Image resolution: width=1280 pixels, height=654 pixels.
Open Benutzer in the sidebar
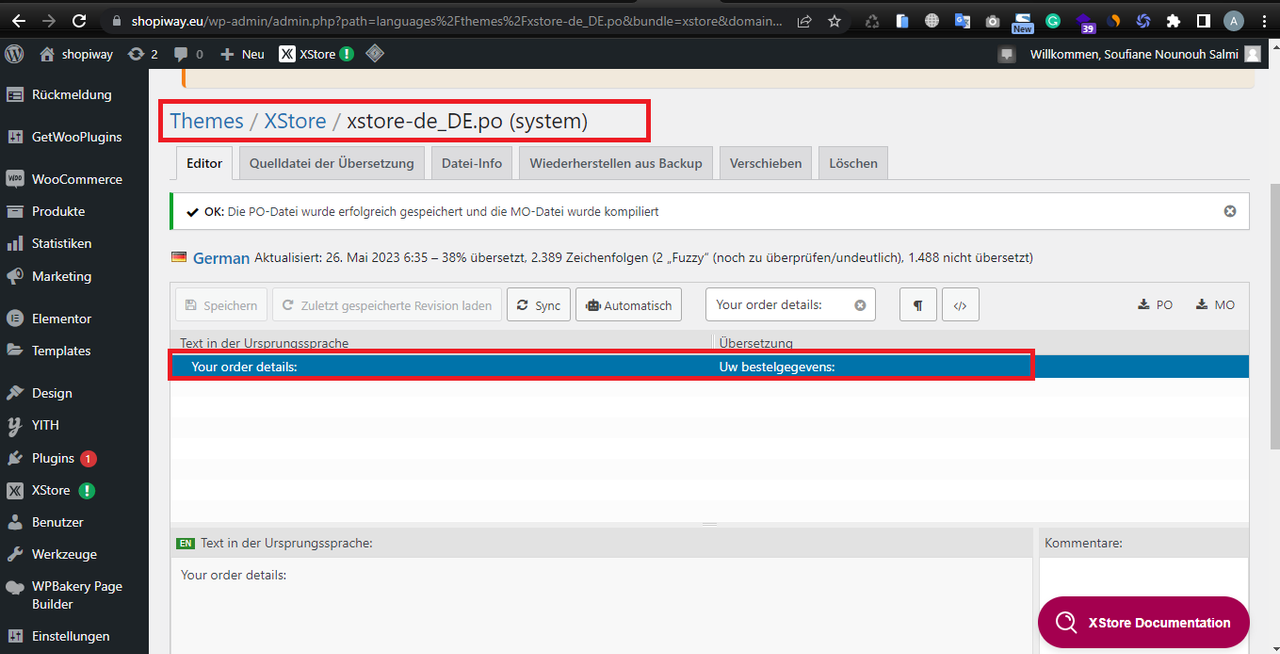click(x=74, y=522)
